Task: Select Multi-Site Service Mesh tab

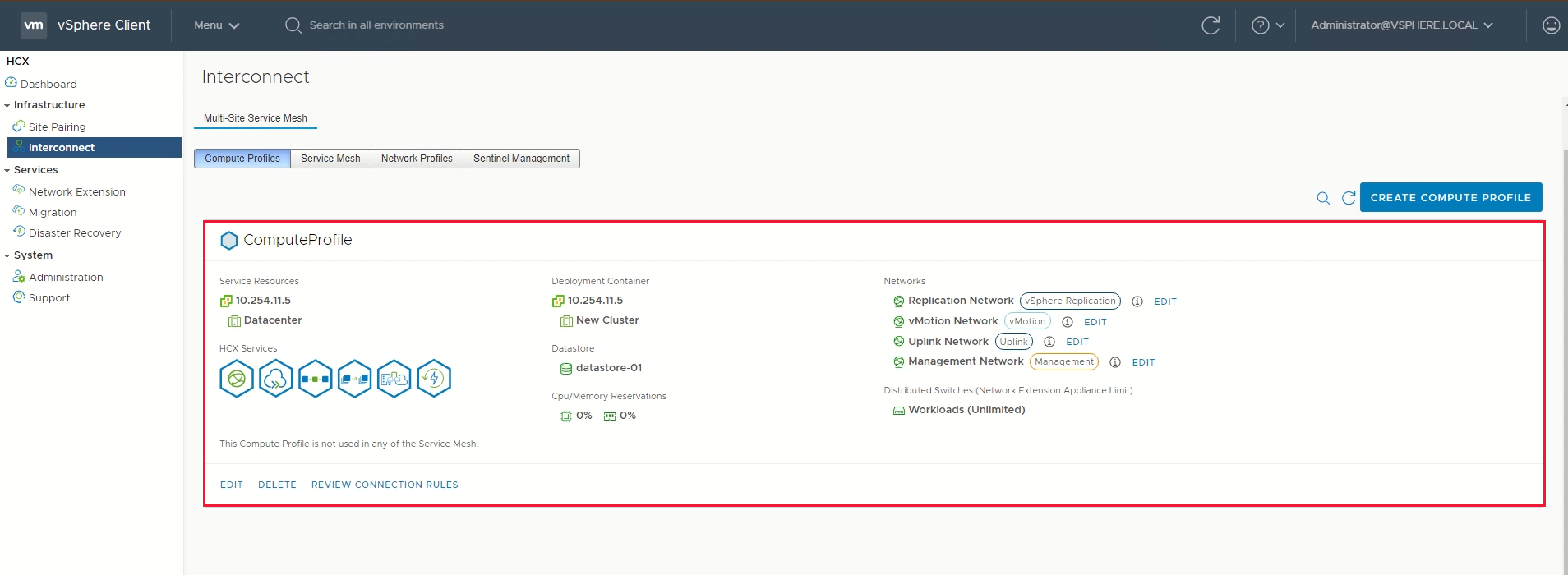Action: click(256, 118)
